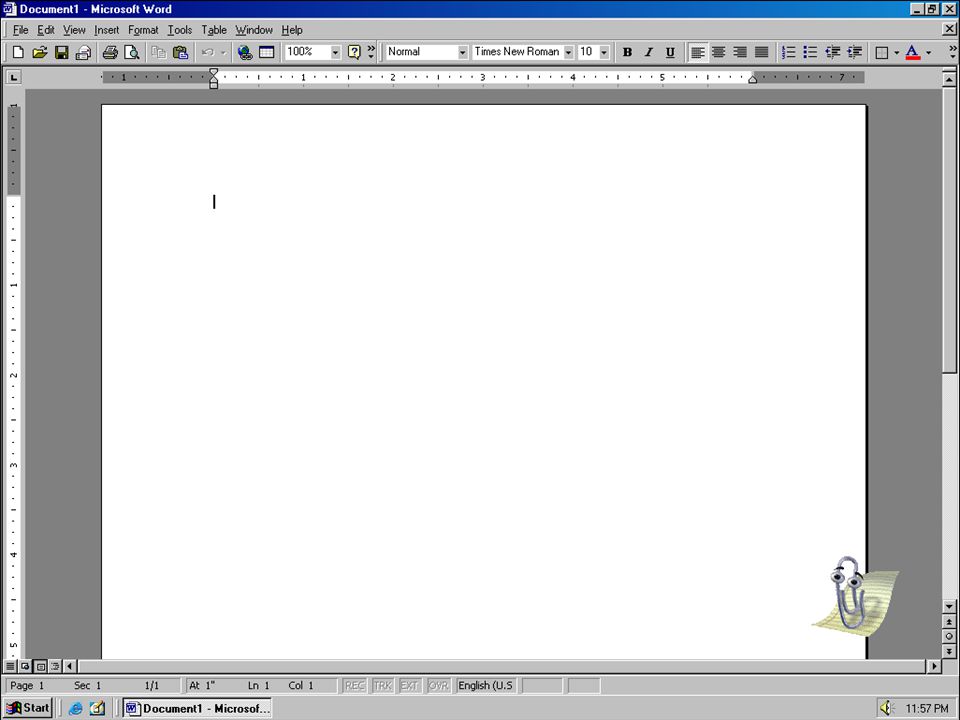Toggle OVR overtype mode in status bar
This screenshot has height=720, width=960.
click(x=438, y=685)
